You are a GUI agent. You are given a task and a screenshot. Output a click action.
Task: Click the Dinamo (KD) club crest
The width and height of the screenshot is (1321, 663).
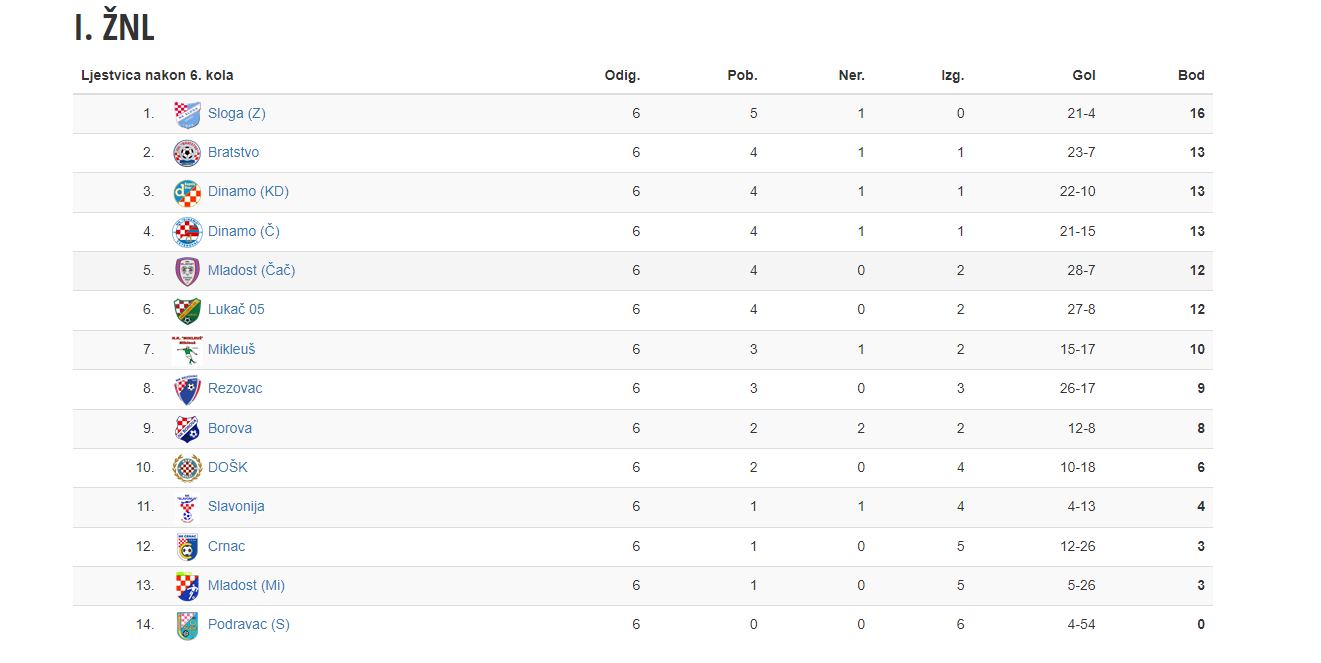[187, 192]
